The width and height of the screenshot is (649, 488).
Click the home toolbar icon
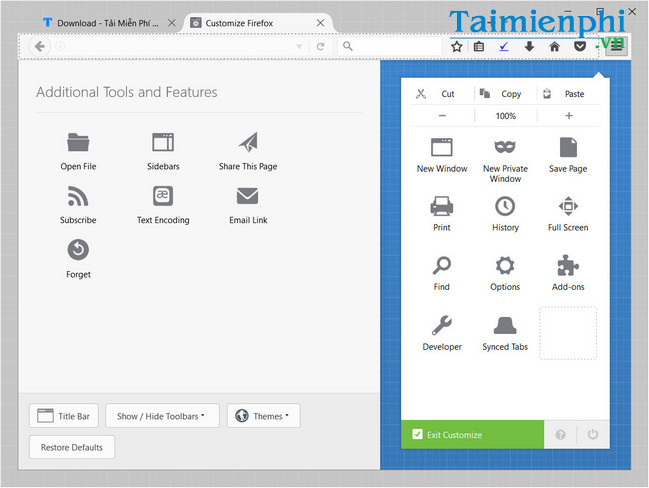pyautogui.click(x=555, y=46)
